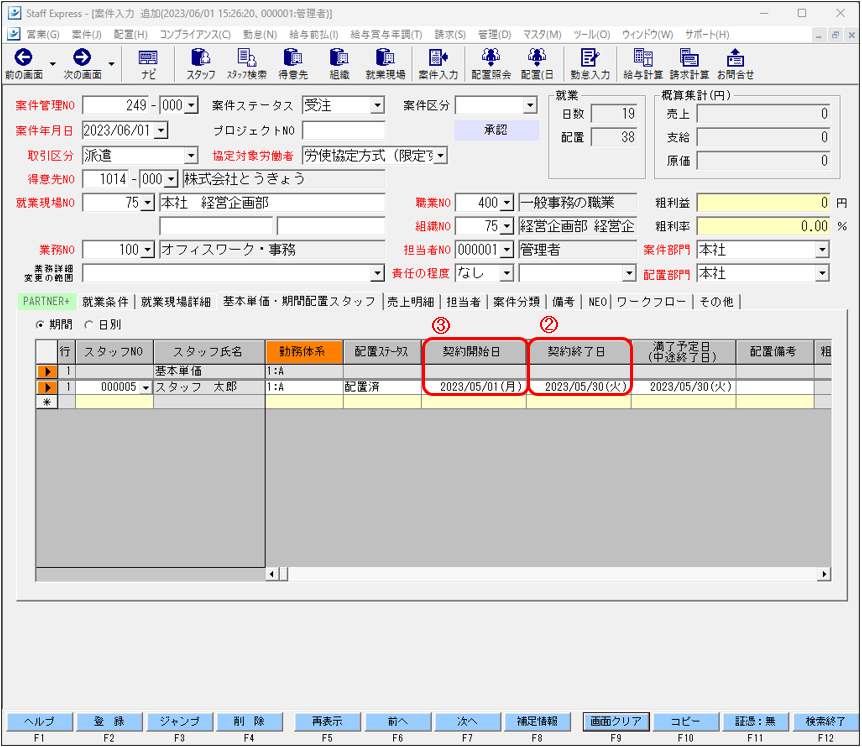Click the 画面クリア F9 button

pos(616,721)
